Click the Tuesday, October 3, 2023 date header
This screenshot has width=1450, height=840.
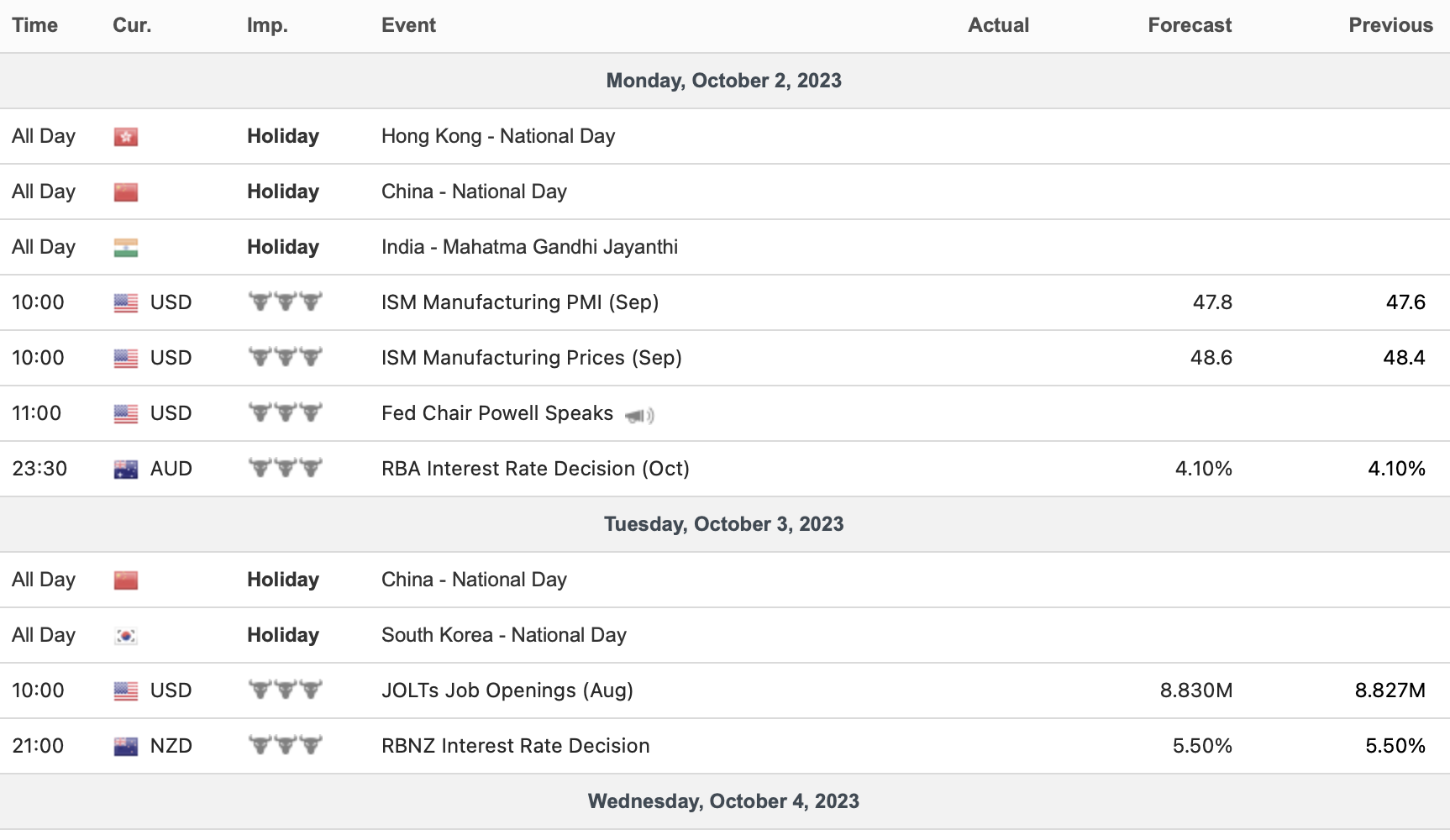click(x=723, y=524)
